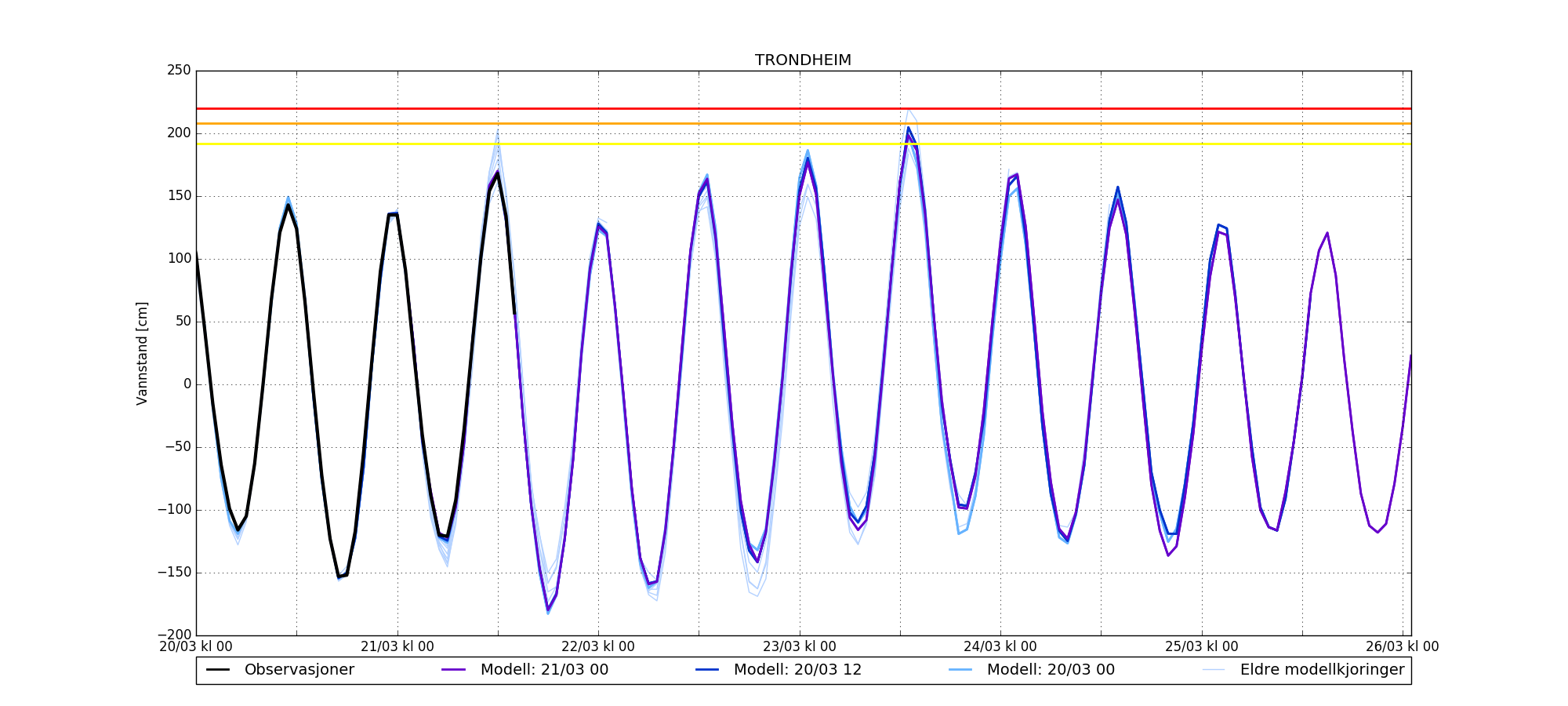The width and height of the screenshot is (1568, 706).
Task: Click the '22/03 kl 00' x-axis tick label
Action: (598, 647)
